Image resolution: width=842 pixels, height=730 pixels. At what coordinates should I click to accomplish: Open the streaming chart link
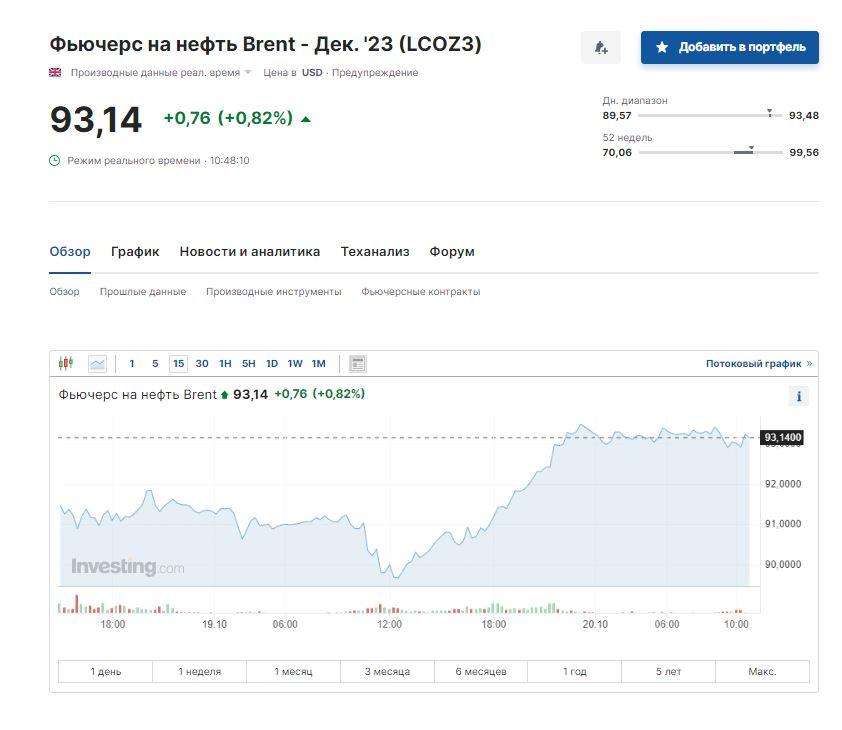click(758, 364)
